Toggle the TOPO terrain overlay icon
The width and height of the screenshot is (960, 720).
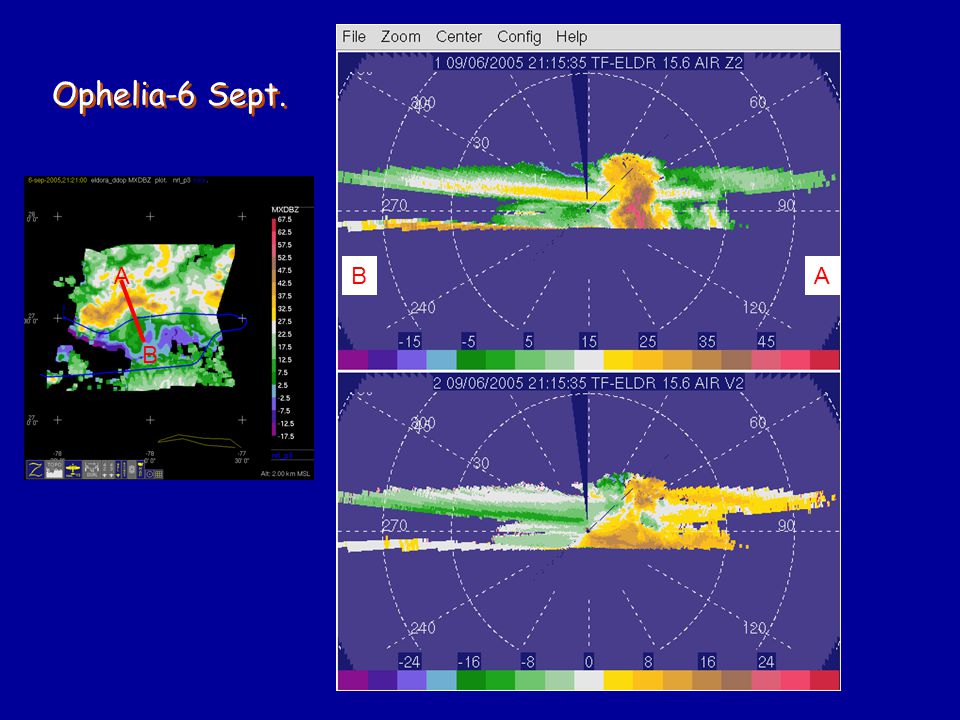(54, 470)
